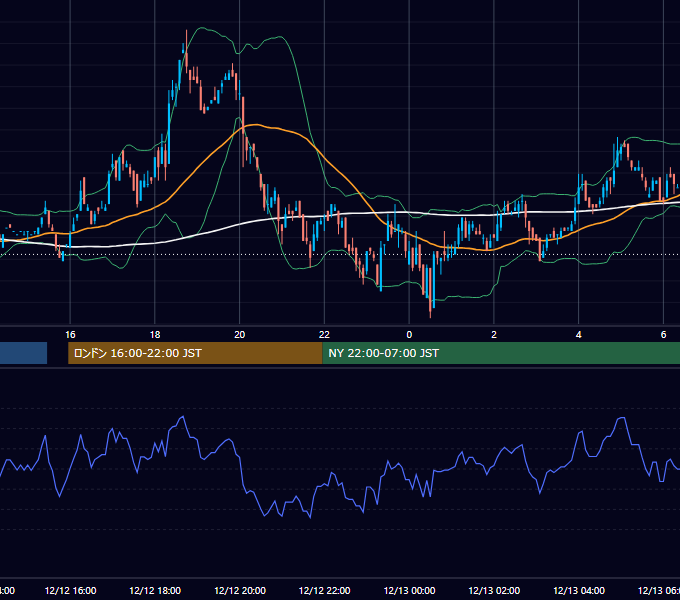Click the 16 hour label on chart axis
This screenshot has height=600, width=680.
[x=70, y=335]
